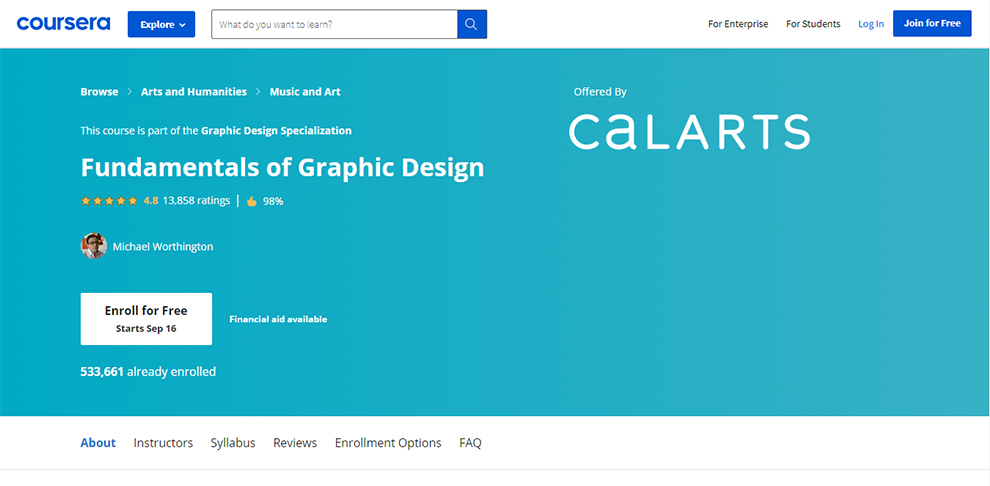Open the For Enterprise link
990x486 pixels.
click(x=738, y=24)
